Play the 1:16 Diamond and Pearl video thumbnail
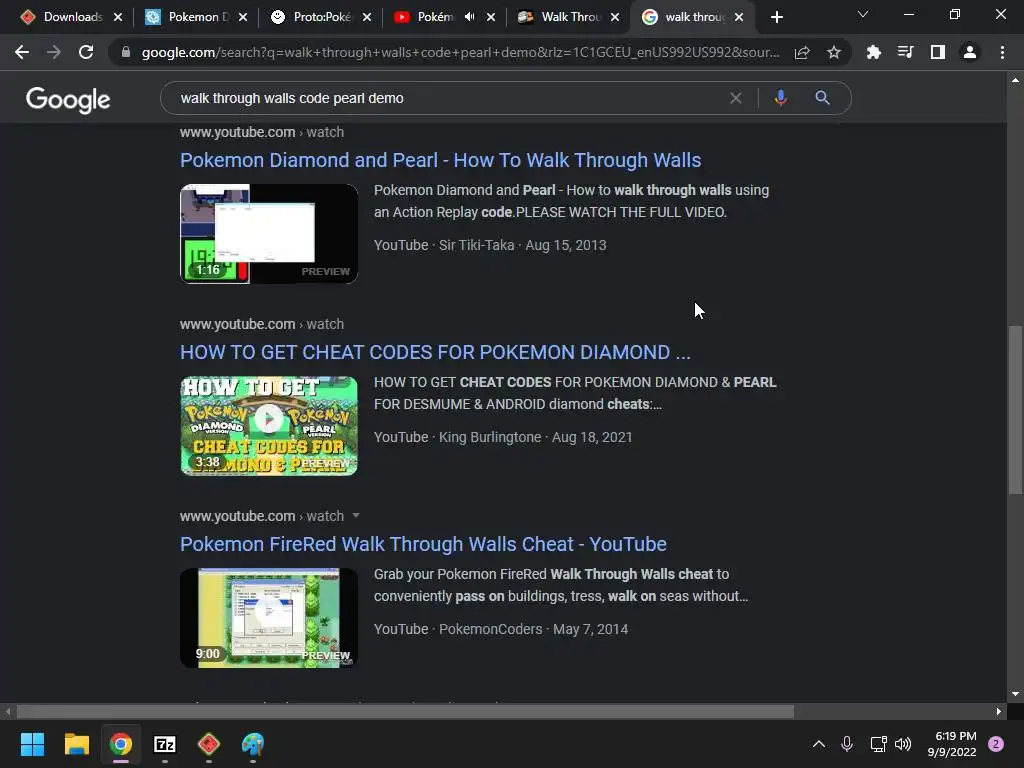Image resolution: width=1024 pixels, height=768 pixels. click(269, 234)
